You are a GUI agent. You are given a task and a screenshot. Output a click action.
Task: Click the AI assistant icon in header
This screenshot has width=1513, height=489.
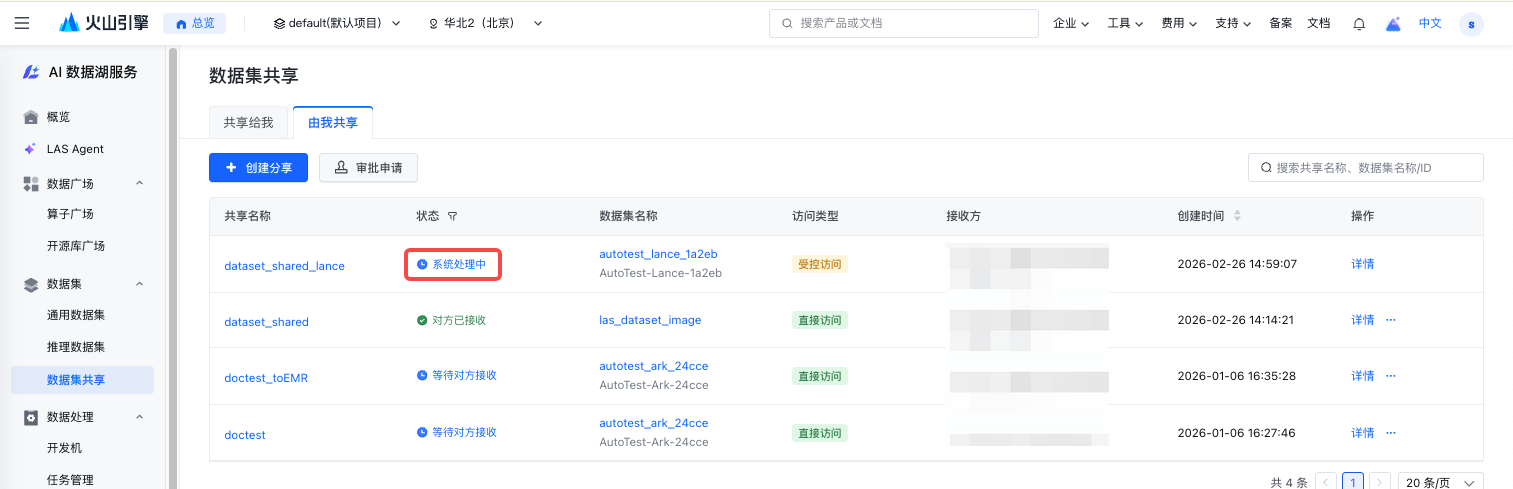1393,23
